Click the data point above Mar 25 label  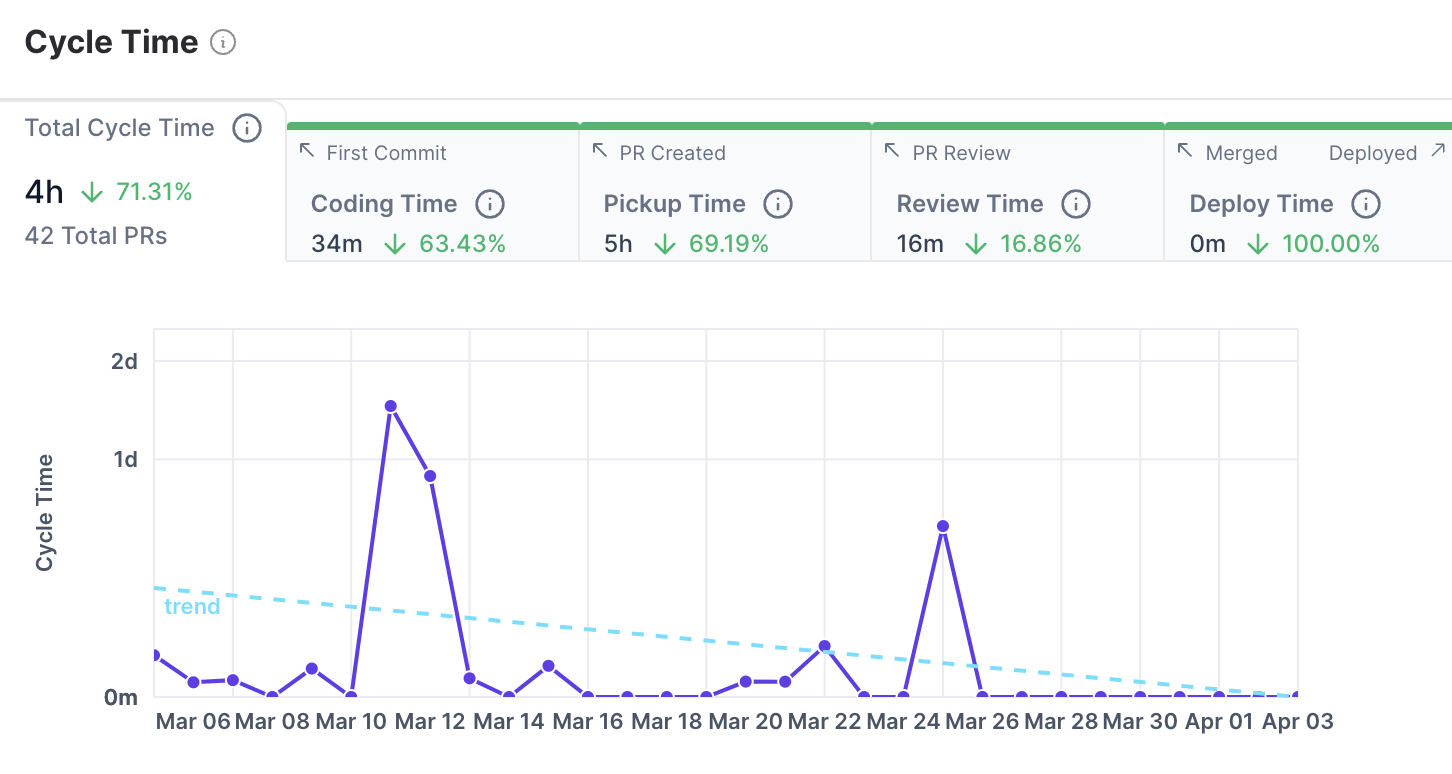pos(943,526)
